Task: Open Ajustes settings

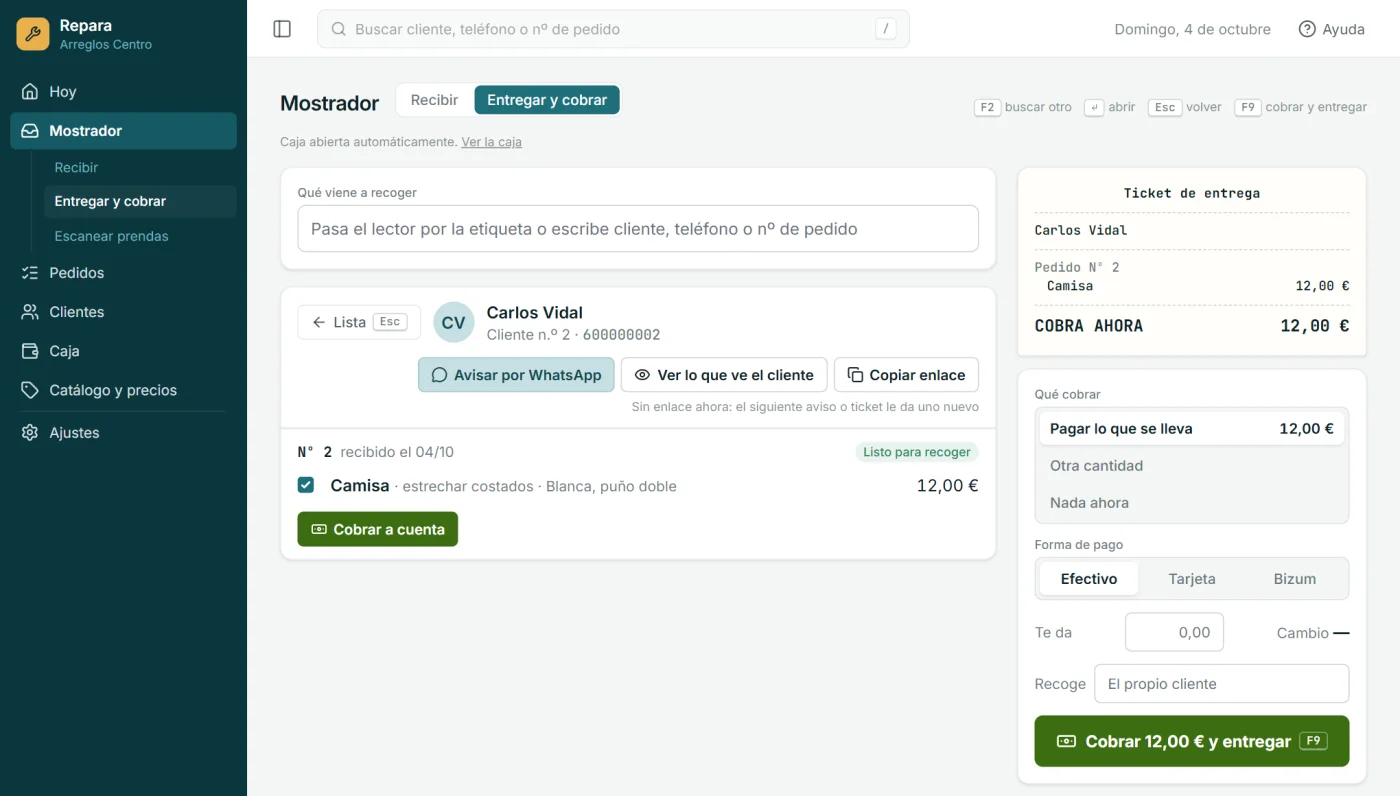Action: (123, 433)
